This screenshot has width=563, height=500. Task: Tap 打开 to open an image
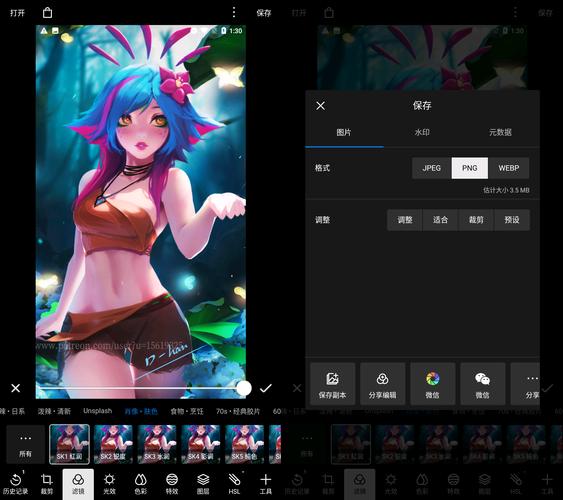(17, 13)
